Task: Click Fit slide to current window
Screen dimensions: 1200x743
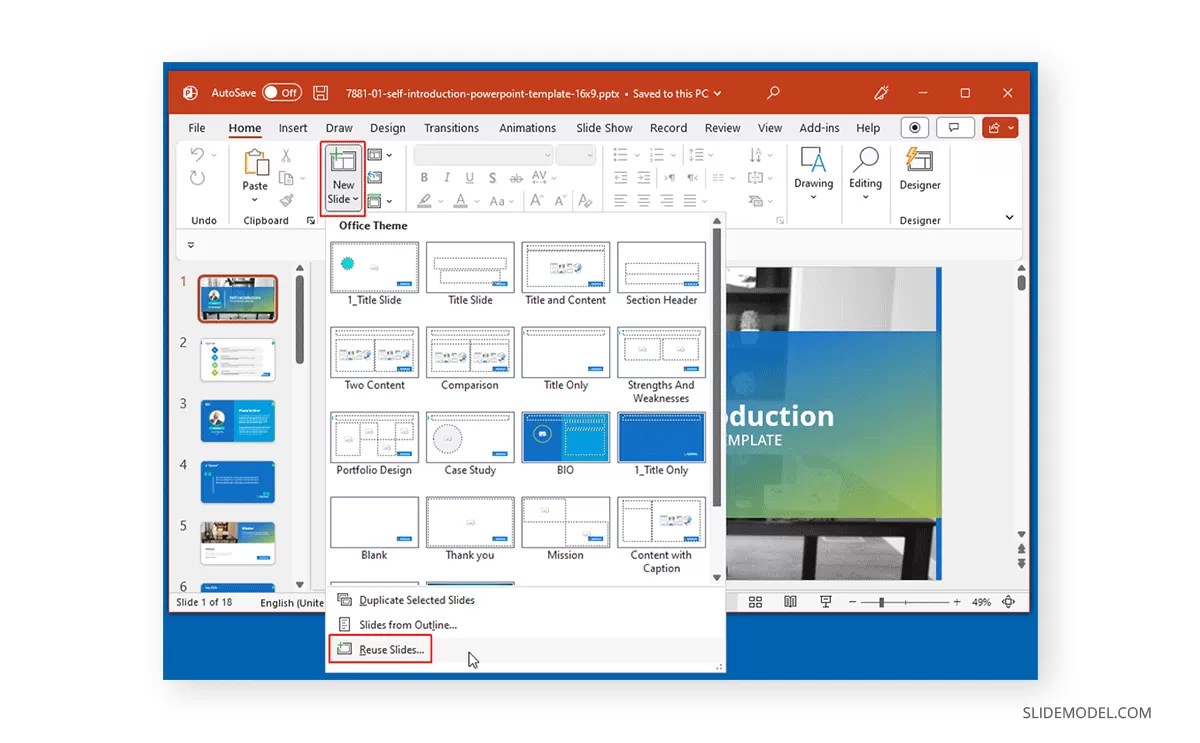Action: (x=1009, y=601)
